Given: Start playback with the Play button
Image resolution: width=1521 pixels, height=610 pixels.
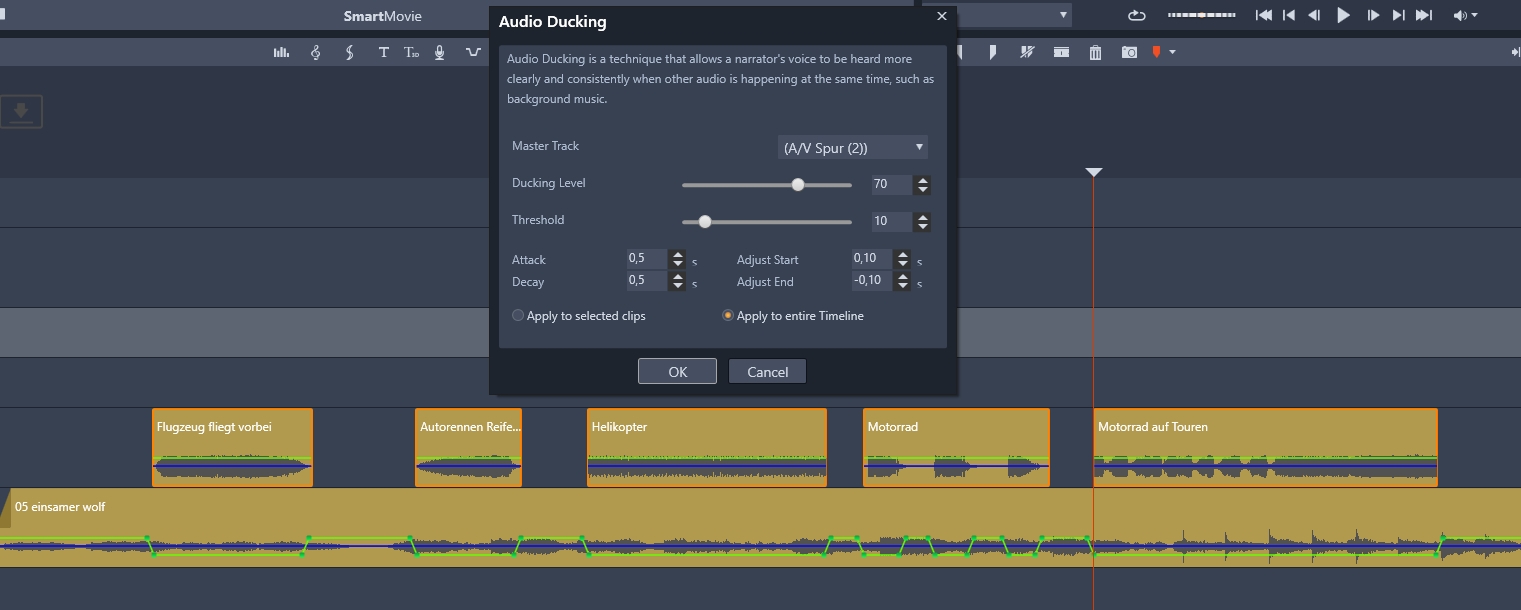Looking at the screenshot, I should point(1344,15).
